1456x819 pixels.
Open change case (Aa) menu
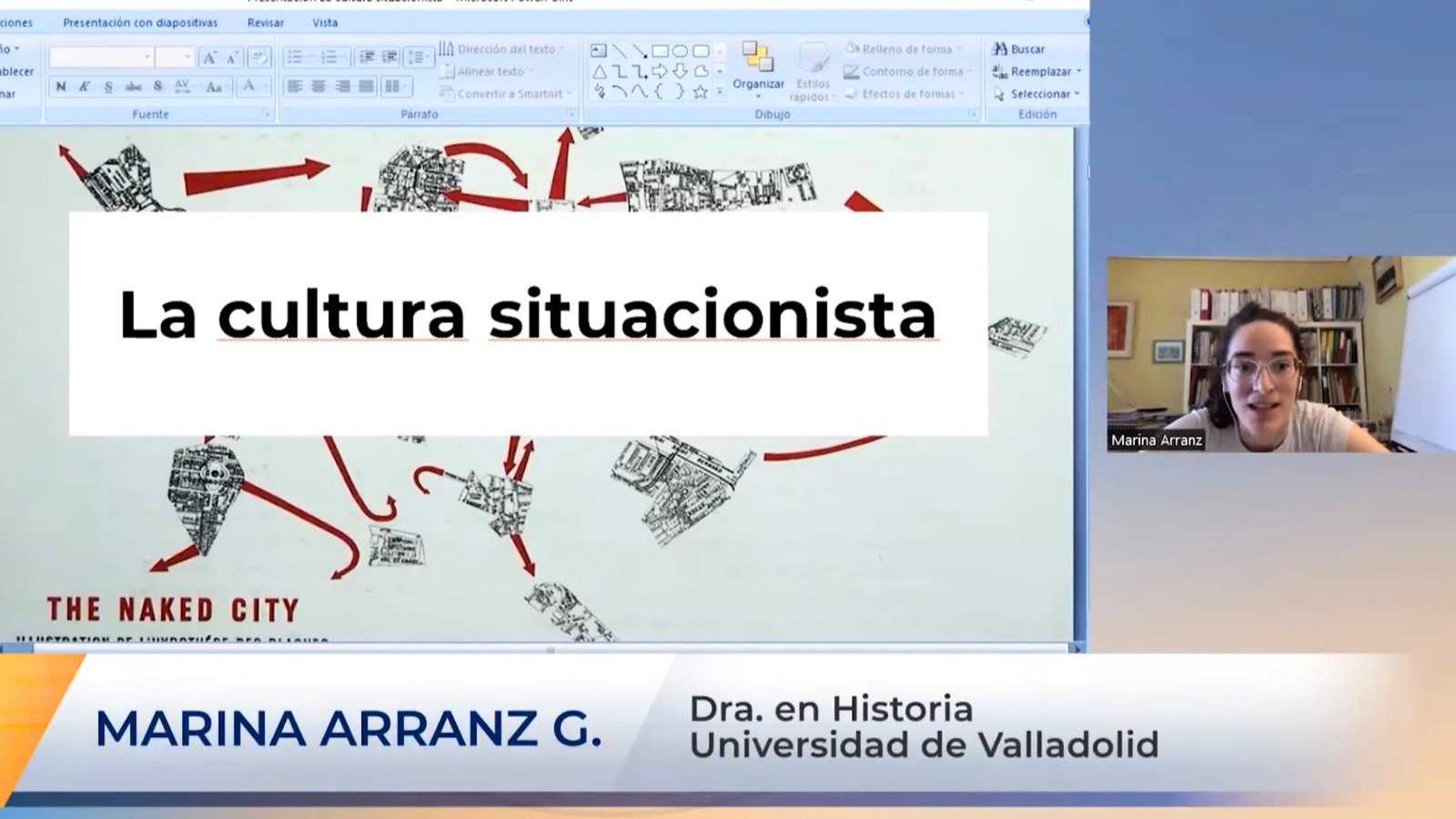tap(215, 86)
